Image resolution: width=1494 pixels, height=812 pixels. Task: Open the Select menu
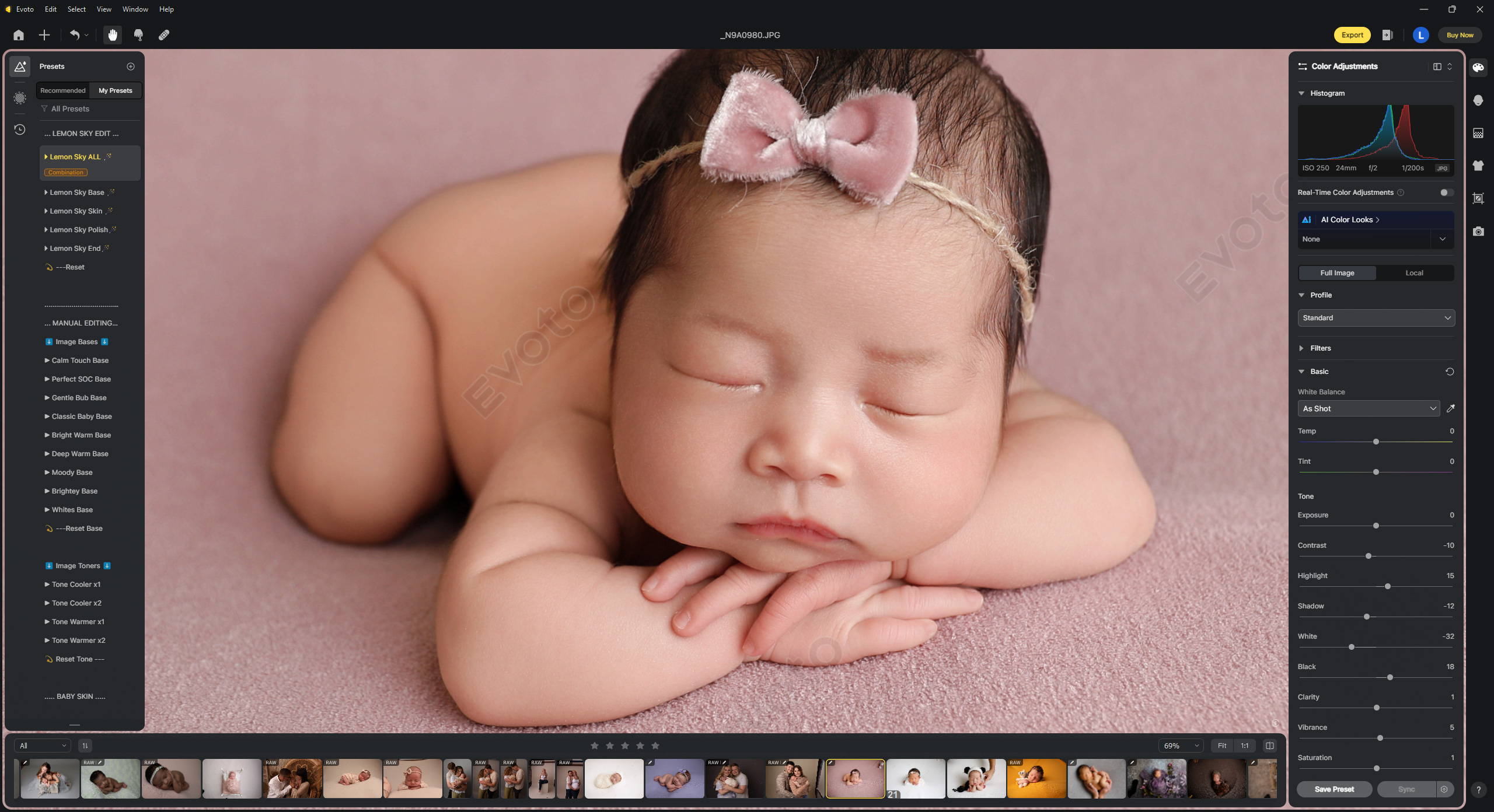[76, 9]
